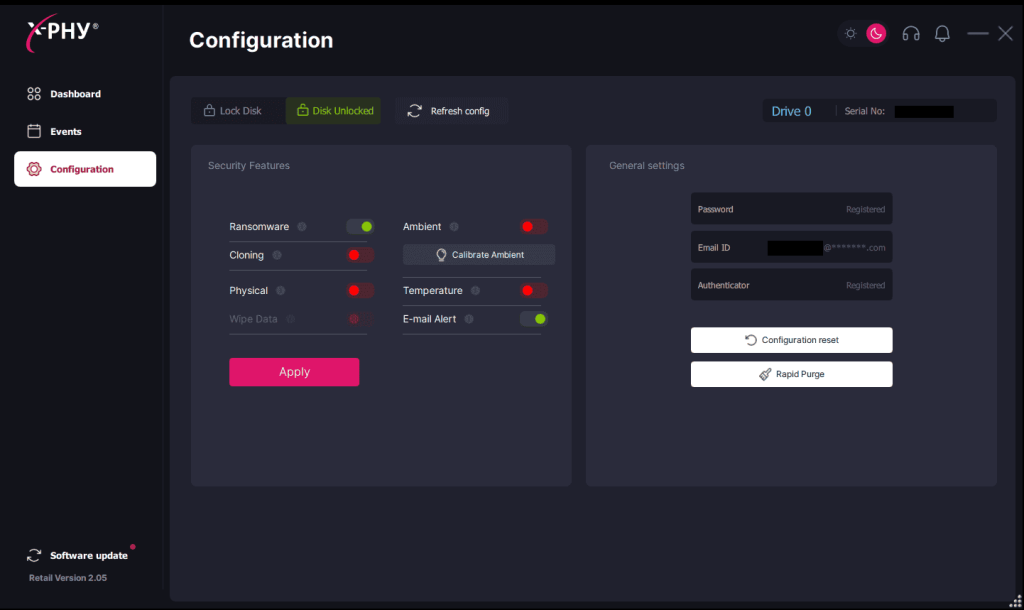Viewport: 1024px width, 610px height.
Task: Open the notifications bell icon
Action: click(x=942, y=34)
